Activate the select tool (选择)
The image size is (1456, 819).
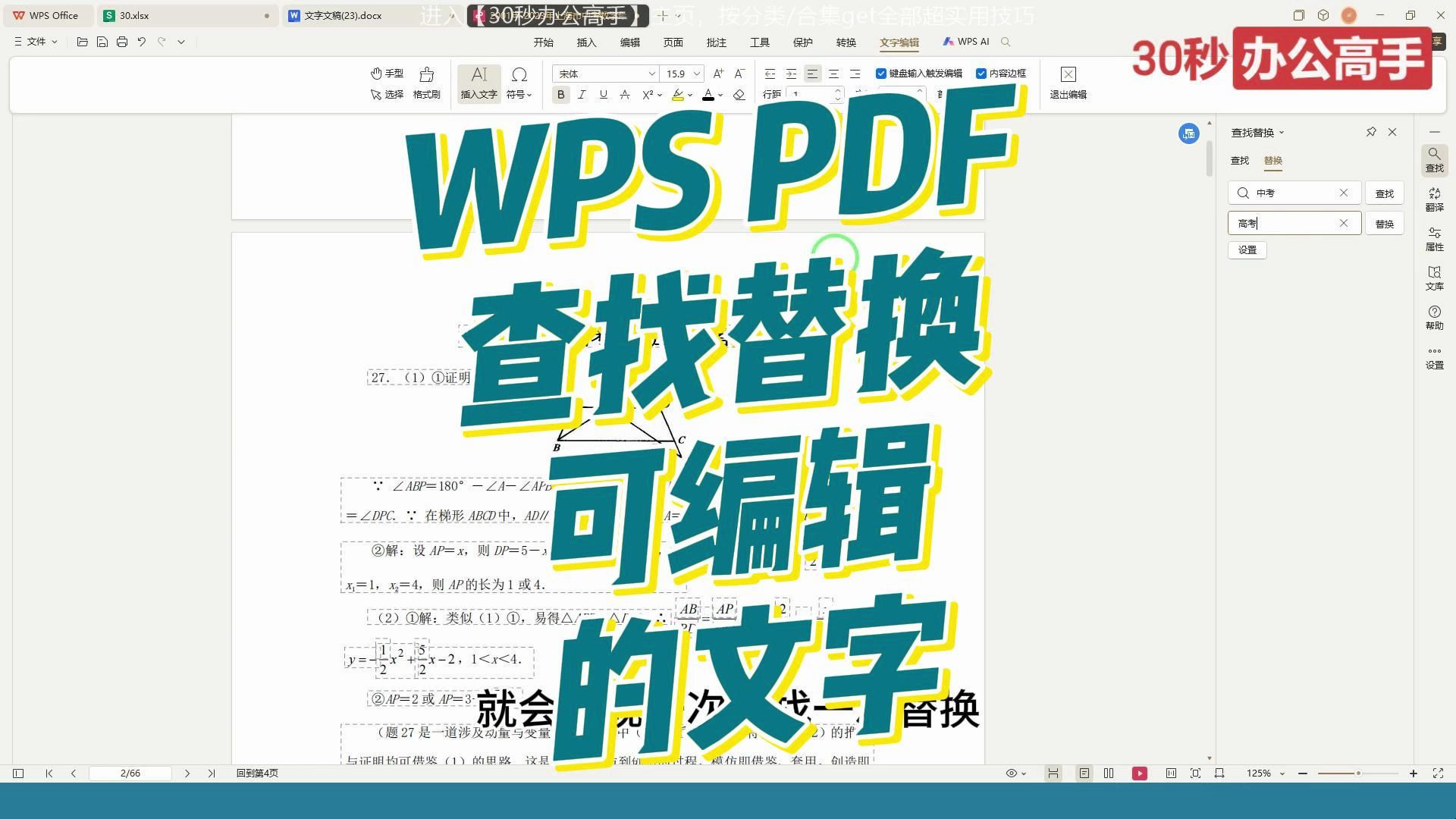[387, 95]
